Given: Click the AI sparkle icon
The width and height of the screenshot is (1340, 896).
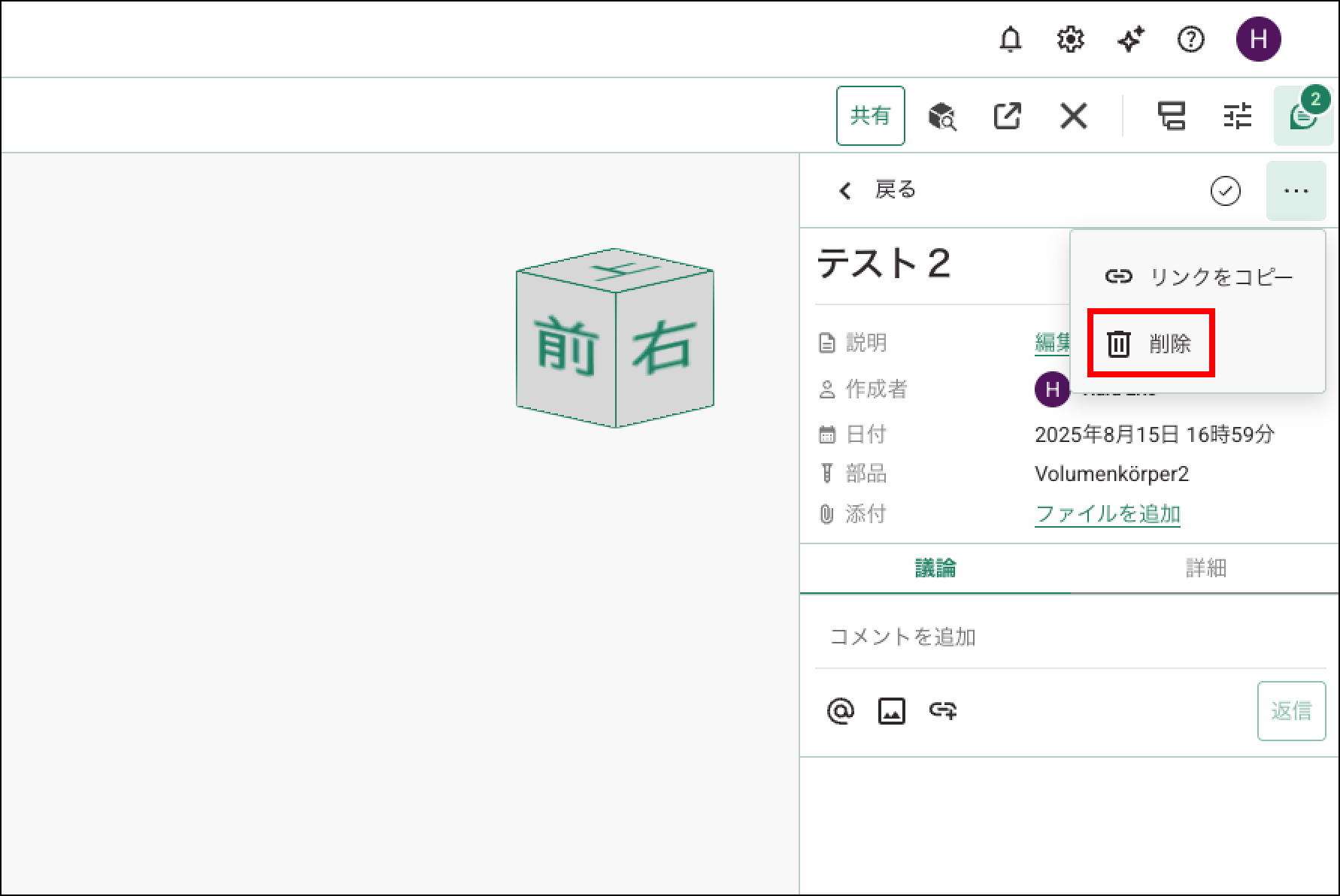Looking at the screenshot, I should point(1130,39).
